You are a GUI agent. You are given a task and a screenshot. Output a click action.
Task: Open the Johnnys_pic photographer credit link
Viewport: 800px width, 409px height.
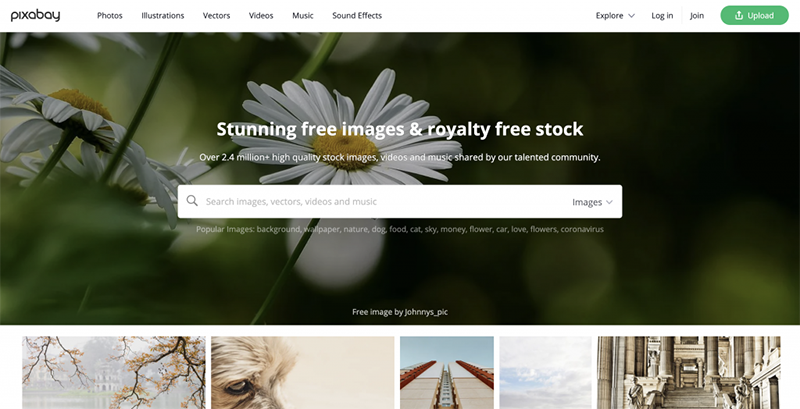(x=426, y=312)
